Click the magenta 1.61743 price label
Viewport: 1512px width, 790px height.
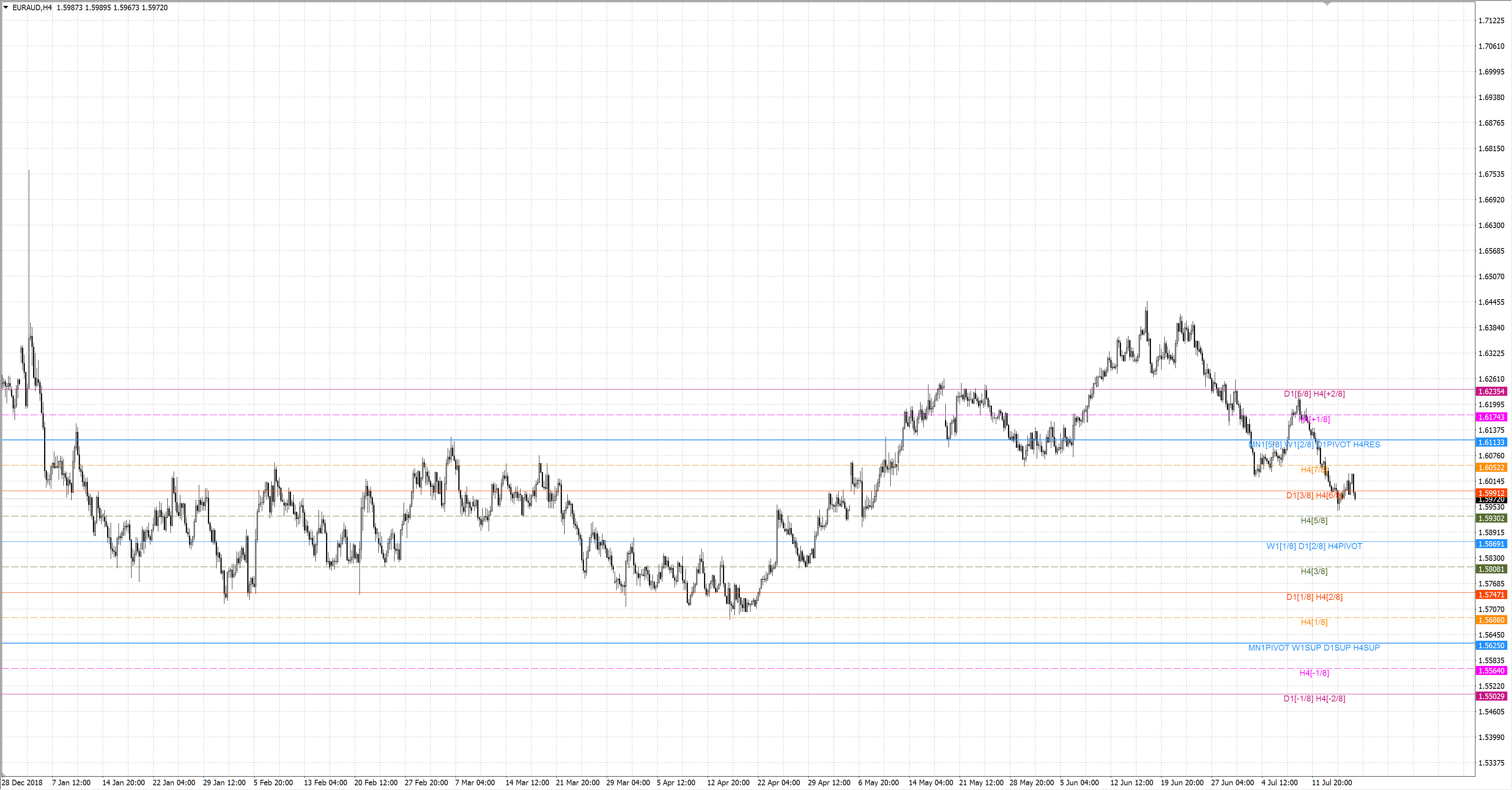click(x=1491, y=417)
